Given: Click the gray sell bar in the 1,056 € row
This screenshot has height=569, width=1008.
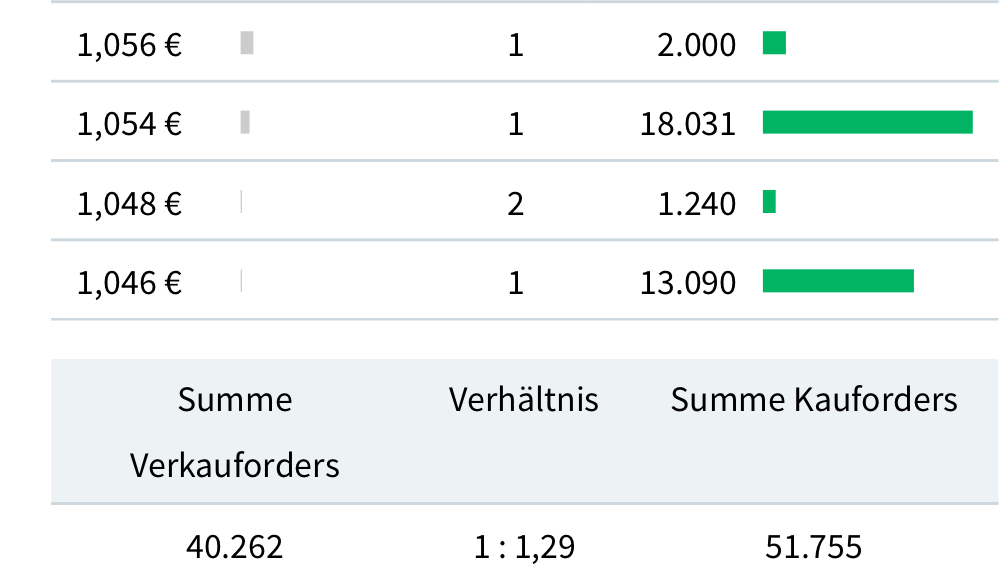Looking at the screenshot, I should [247, 43].
